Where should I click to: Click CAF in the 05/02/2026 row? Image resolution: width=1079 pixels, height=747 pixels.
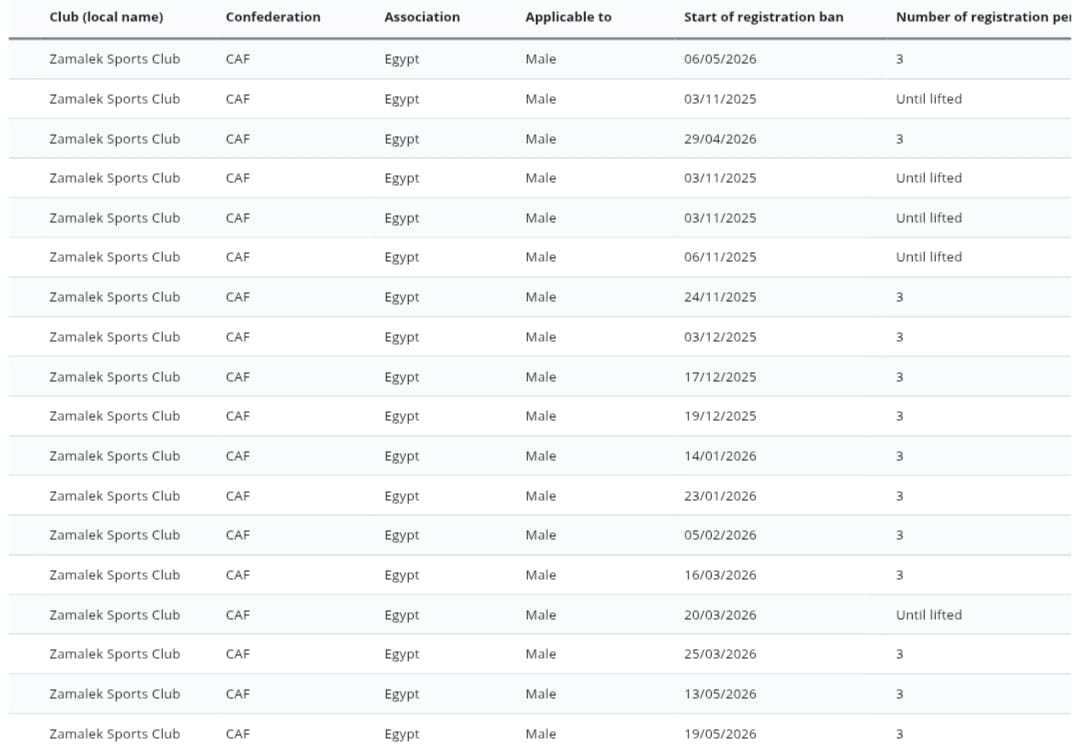coord(237,535)
